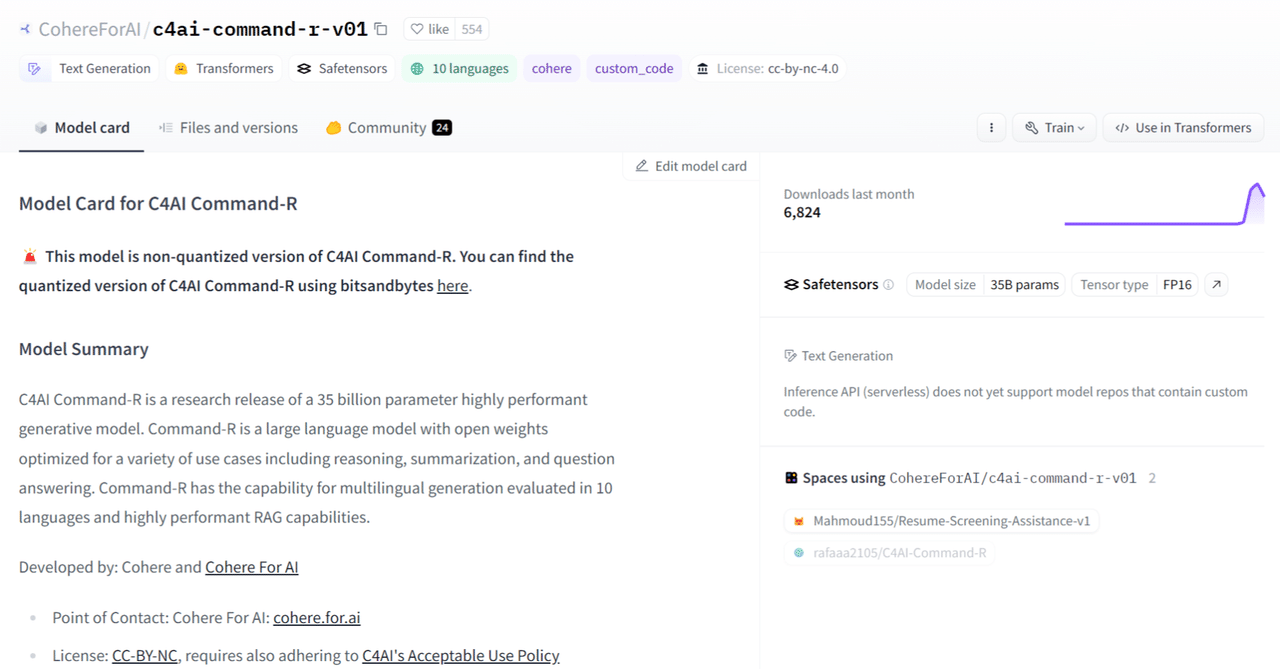This screenshot has height=669, width=1280.
Task: Expand the Train dropdown
Action: (x=1055, y=128)
